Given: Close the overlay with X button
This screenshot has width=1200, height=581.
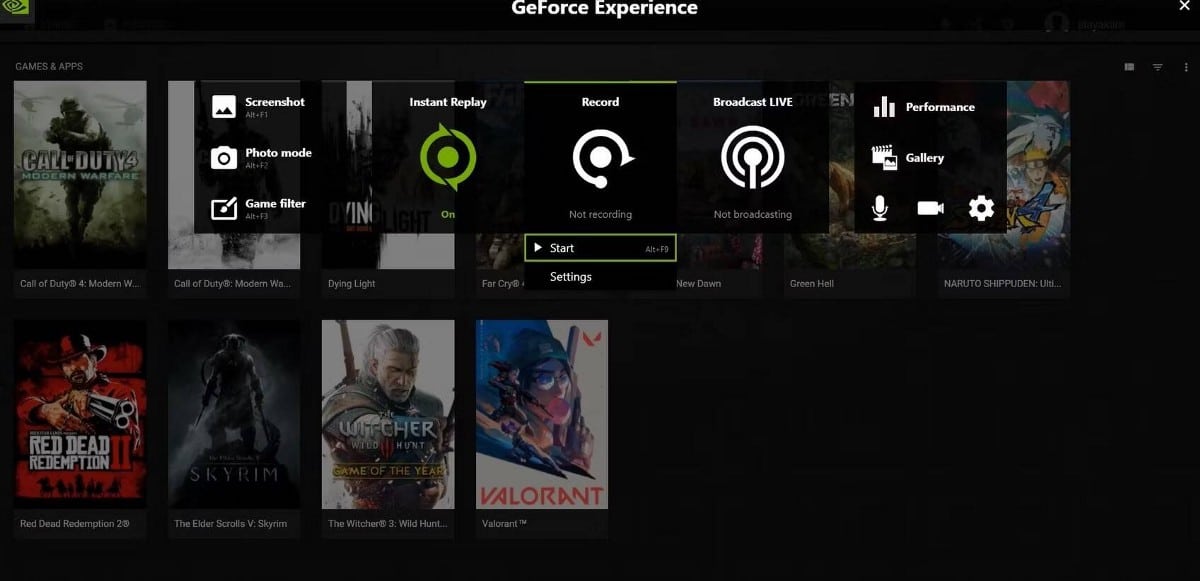Looking at the screenshot, I should point(1185,6).
